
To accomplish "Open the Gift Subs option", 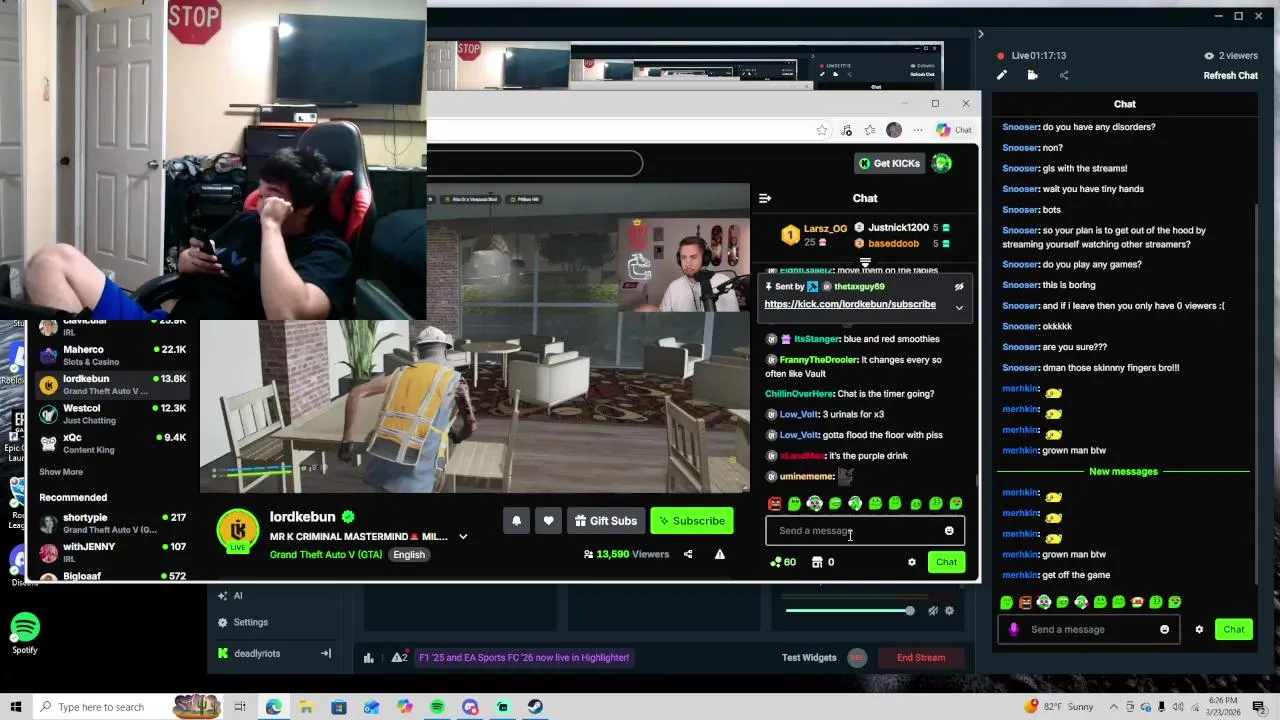I will click(605, 521).
